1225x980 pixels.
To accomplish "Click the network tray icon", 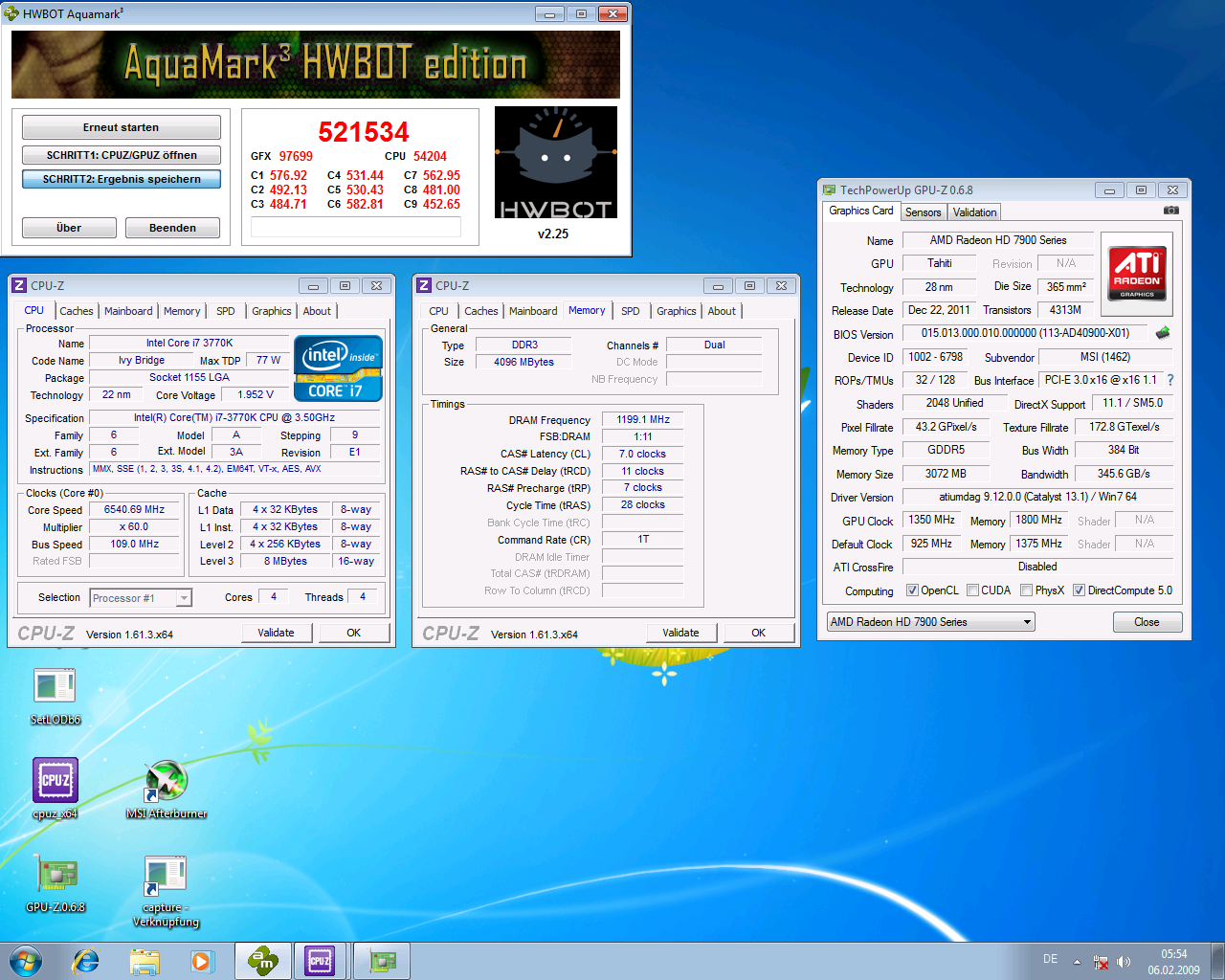I will (x=1101, y=962).
